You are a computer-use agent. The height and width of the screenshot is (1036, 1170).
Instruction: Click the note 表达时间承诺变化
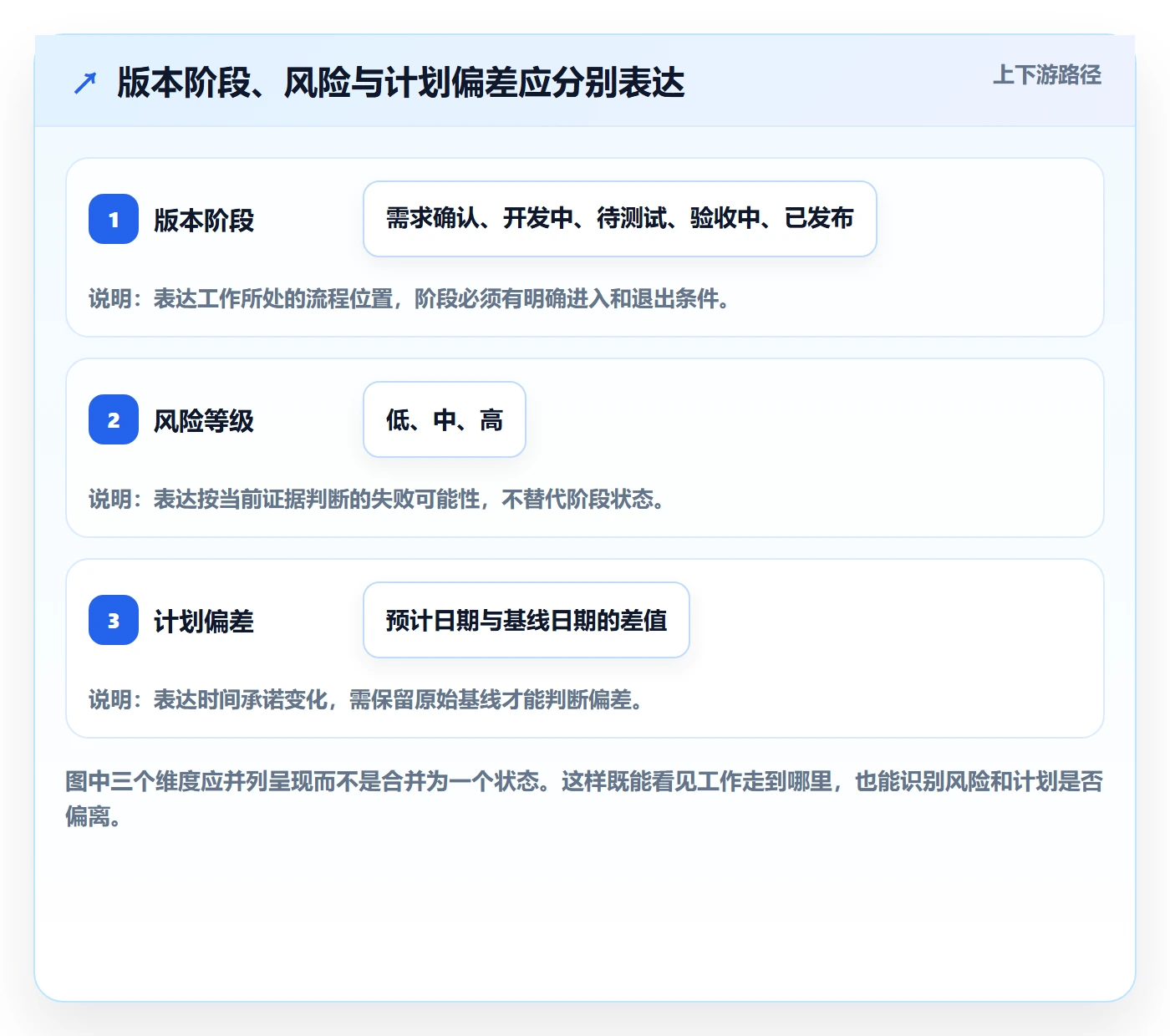point(366,699)
